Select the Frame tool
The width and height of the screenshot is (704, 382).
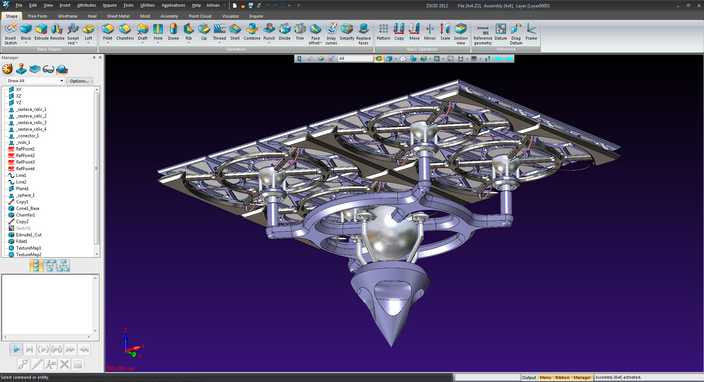click(531, 32)
